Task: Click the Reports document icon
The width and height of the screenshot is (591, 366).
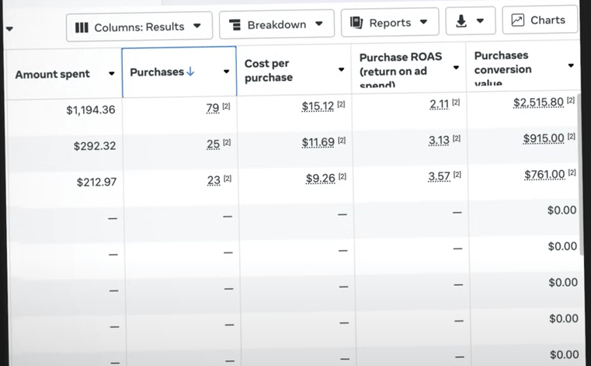Action: (x=356, y=23)
